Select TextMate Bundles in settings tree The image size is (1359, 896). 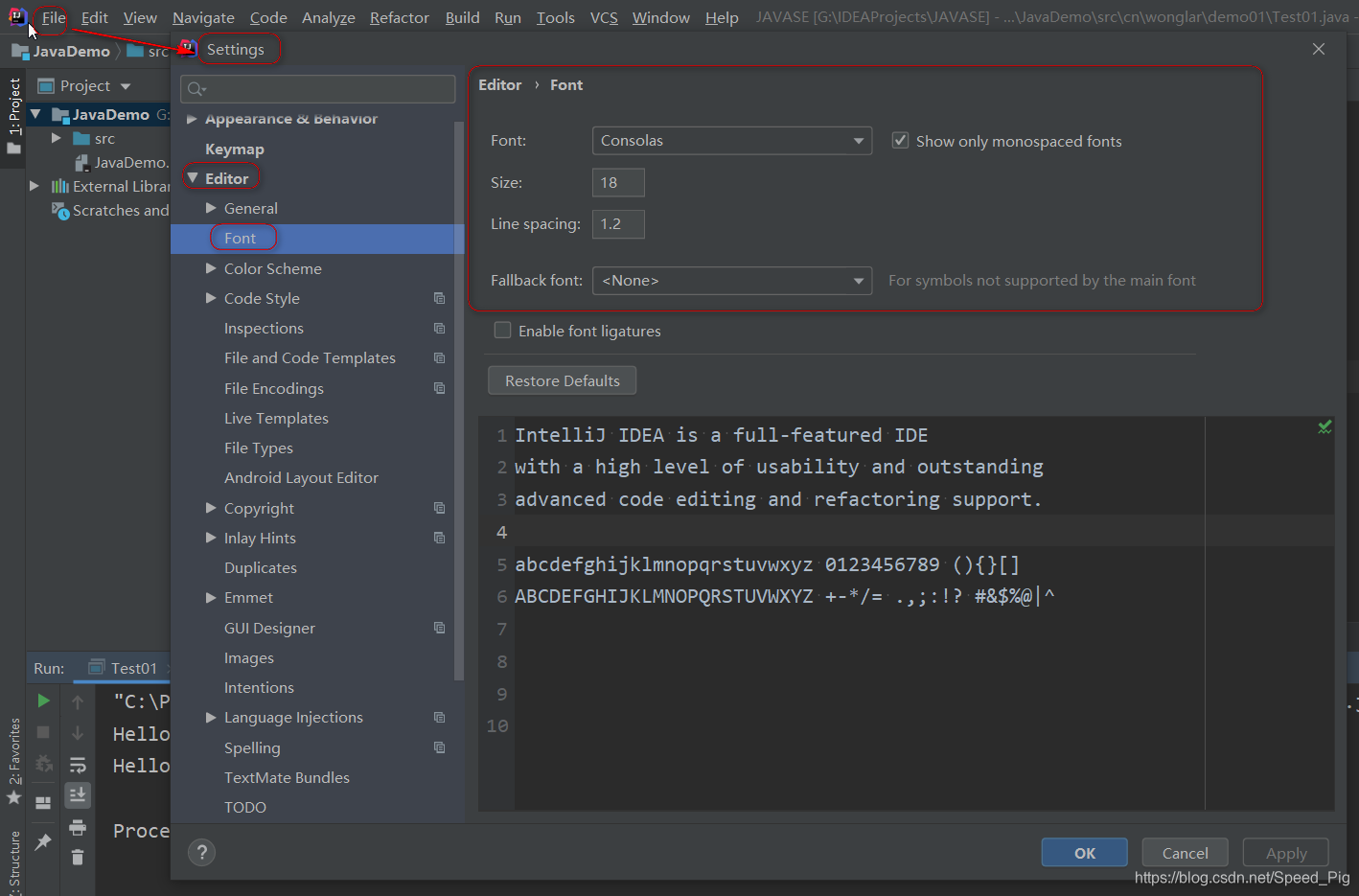(287, 777)
